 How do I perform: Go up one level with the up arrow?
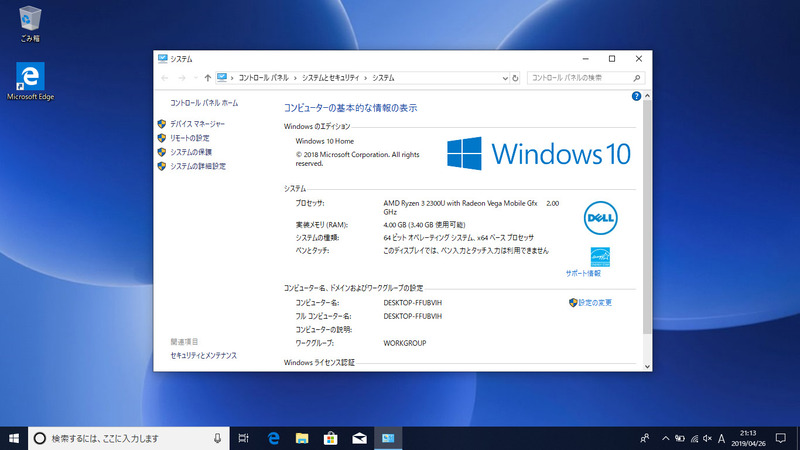click(208, 78)
